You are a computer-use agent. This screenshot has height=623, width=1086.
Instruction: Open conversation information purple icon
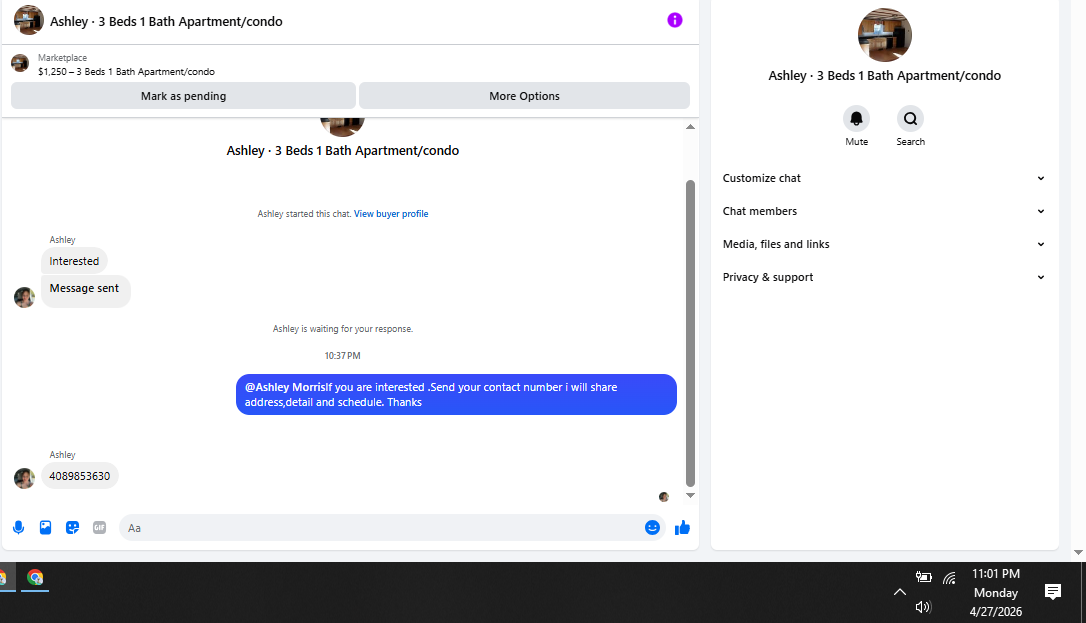(x=675, y=21)
